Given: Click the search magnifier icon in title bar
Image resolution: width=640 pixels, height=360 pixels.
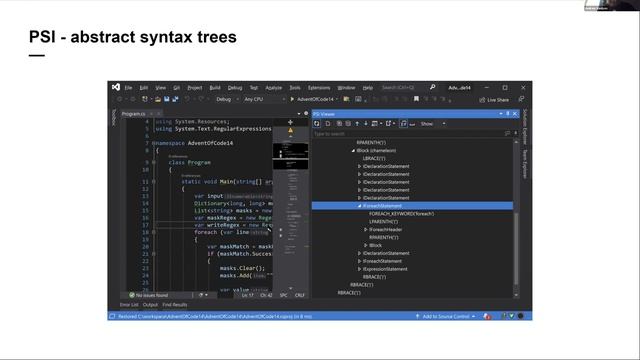Looking at the screenshot, I should click(x=432, y=87).
